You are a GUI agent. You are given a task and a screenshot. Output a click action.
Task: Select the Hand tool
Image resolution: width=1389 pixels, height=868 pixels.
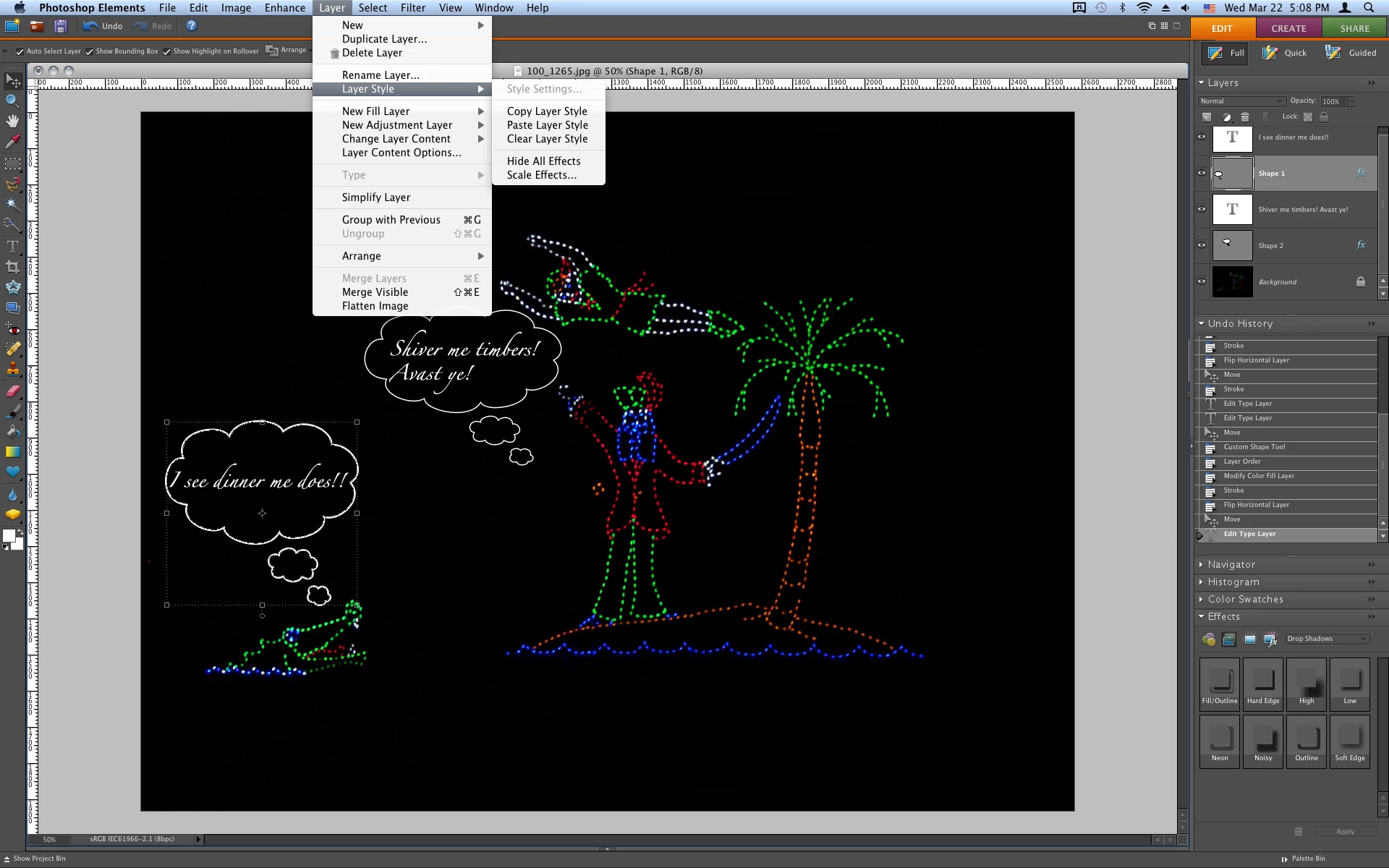[12, 121]
